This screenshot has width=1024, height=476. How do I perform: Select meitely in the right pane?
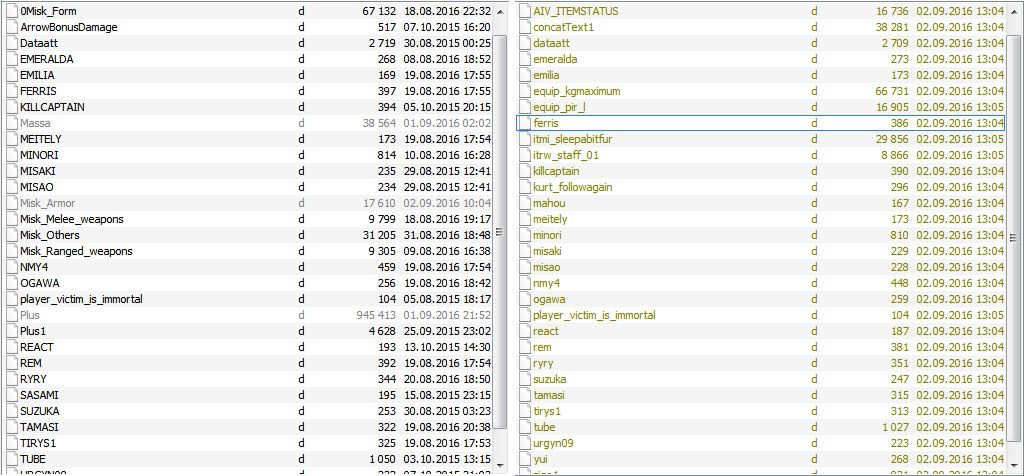[x=761, y=219]
